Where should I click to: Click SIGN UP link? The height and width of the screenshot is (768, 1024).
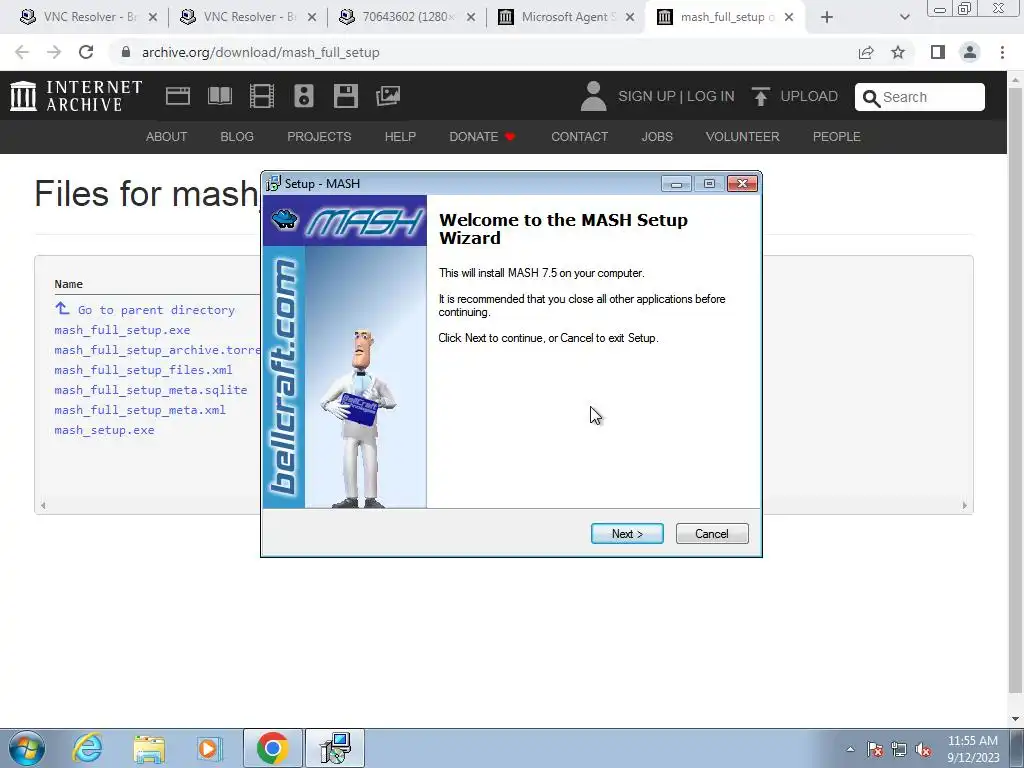pos(647,97)
